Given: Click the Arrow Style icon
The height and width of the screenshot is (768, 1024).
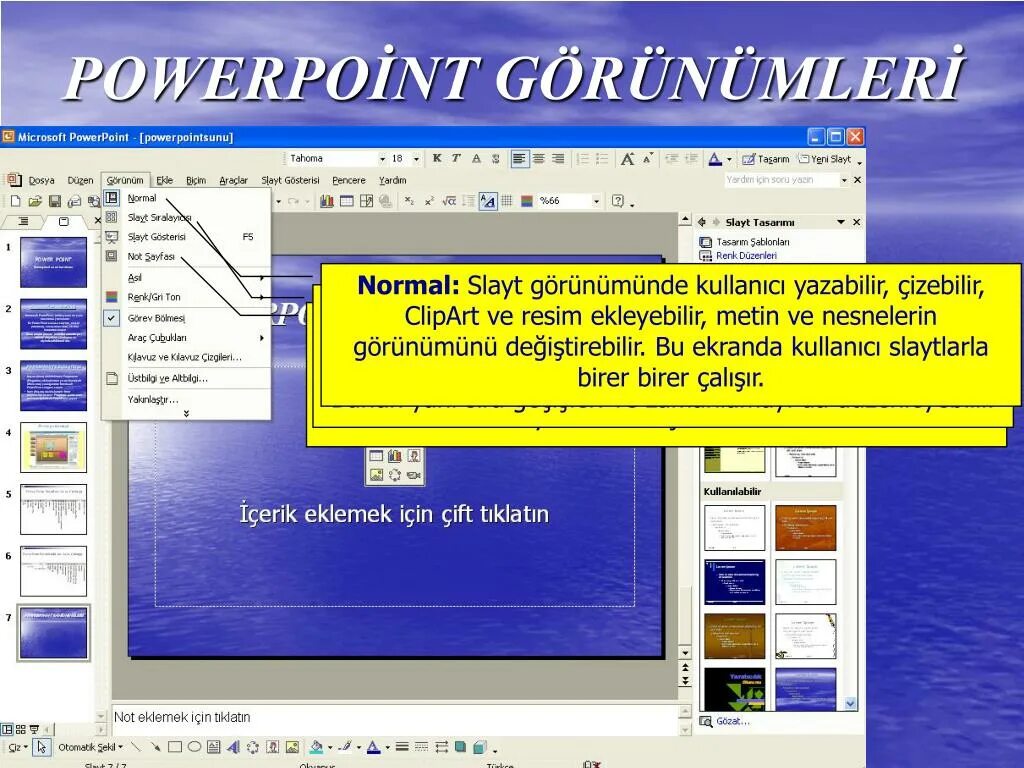Looking at the screenshot, I should click(x=441, y=746).
